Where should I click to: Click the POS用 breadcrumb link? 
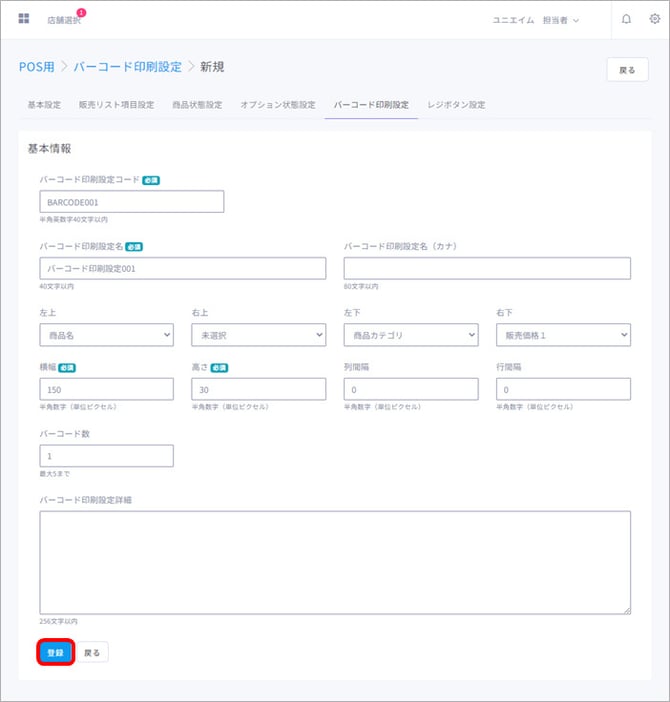(37, 67)
